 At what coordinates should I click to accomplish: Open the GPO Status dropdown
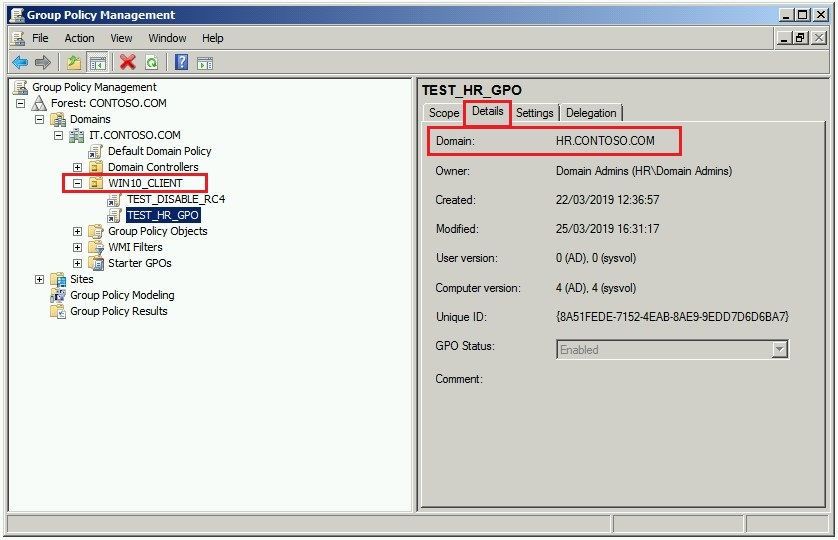pos(779,350)
